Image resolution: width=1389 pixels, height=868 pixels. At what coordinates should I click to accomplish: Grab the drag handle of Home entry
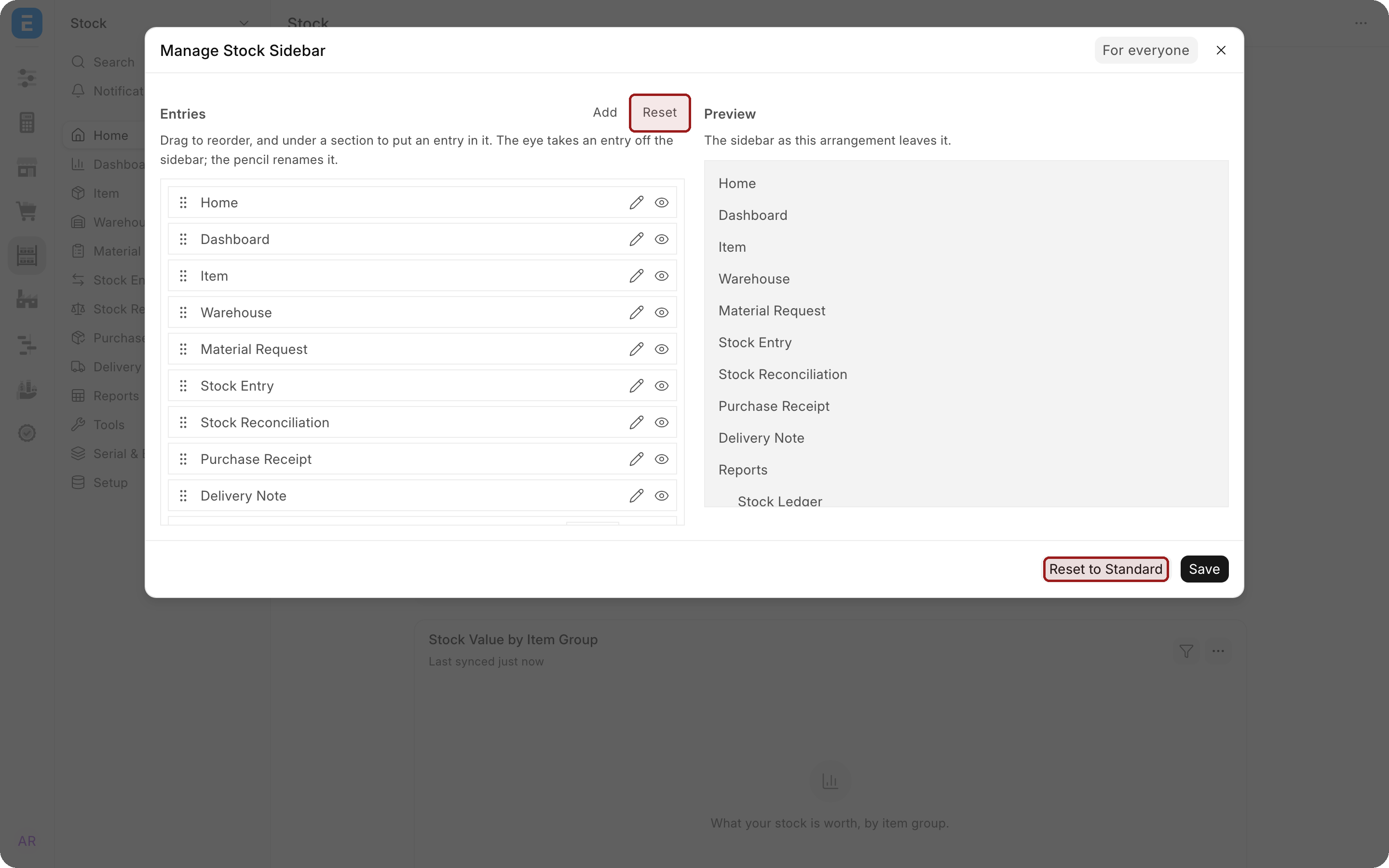(x=183, y=203)
